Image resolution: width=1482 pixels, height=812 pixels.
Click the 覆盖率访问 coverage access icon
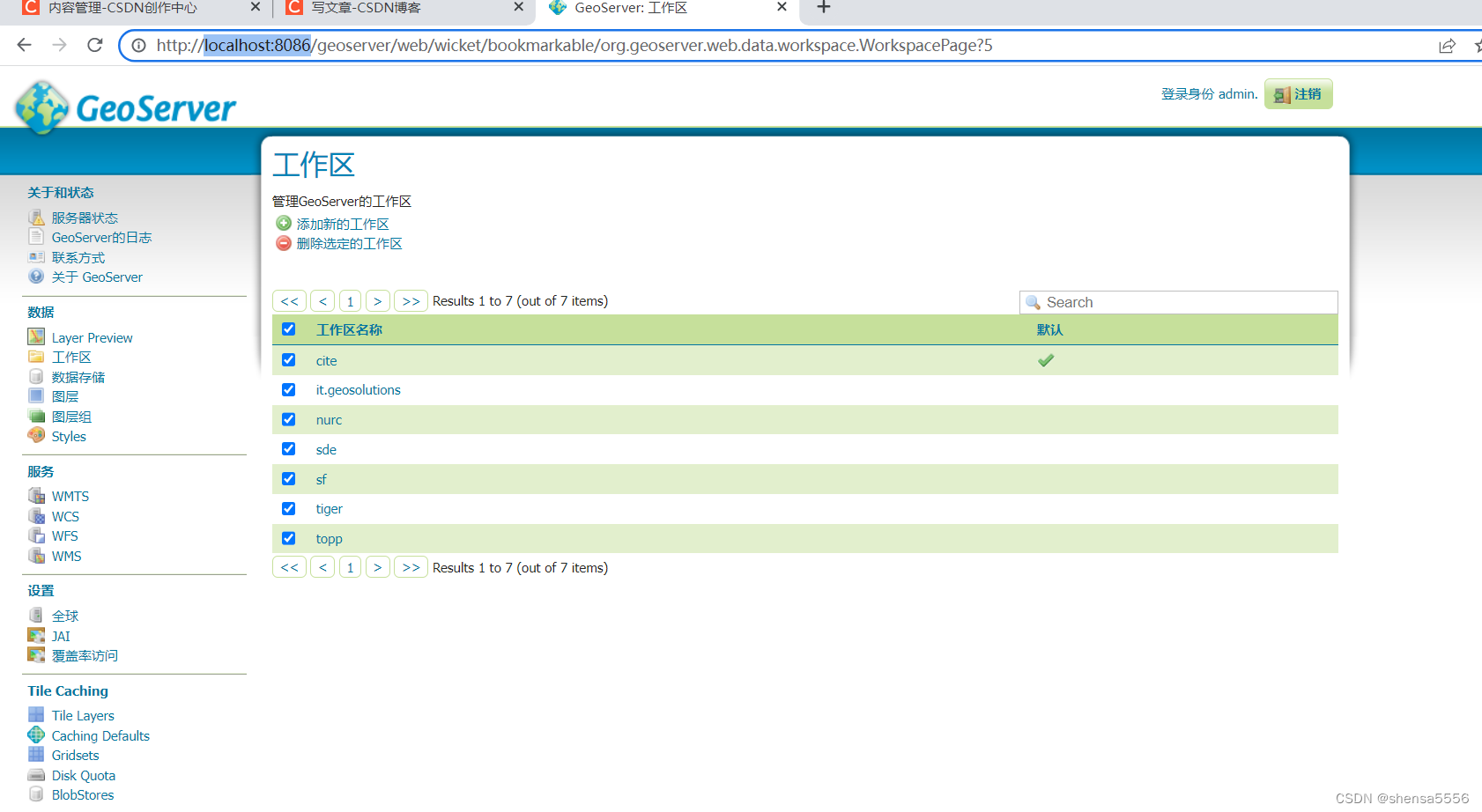click(x=36, y=655)
